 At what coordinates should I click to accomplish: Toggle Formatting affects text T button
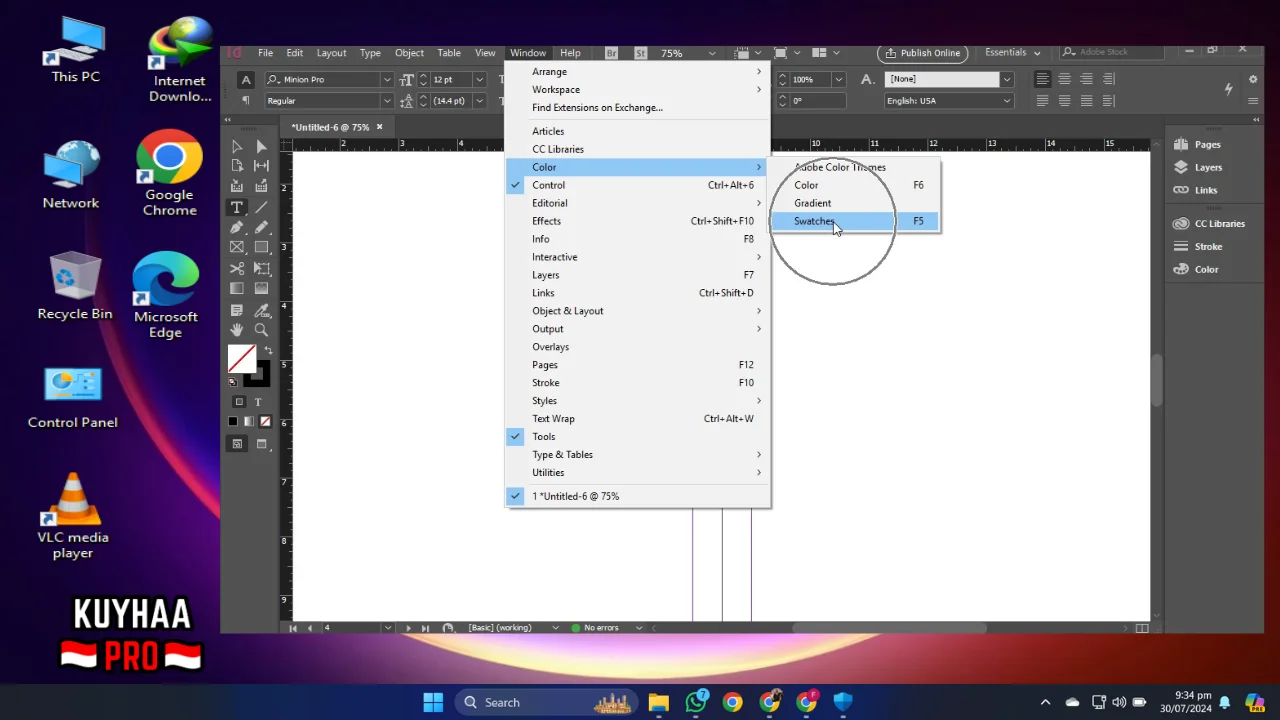[258, 402]
